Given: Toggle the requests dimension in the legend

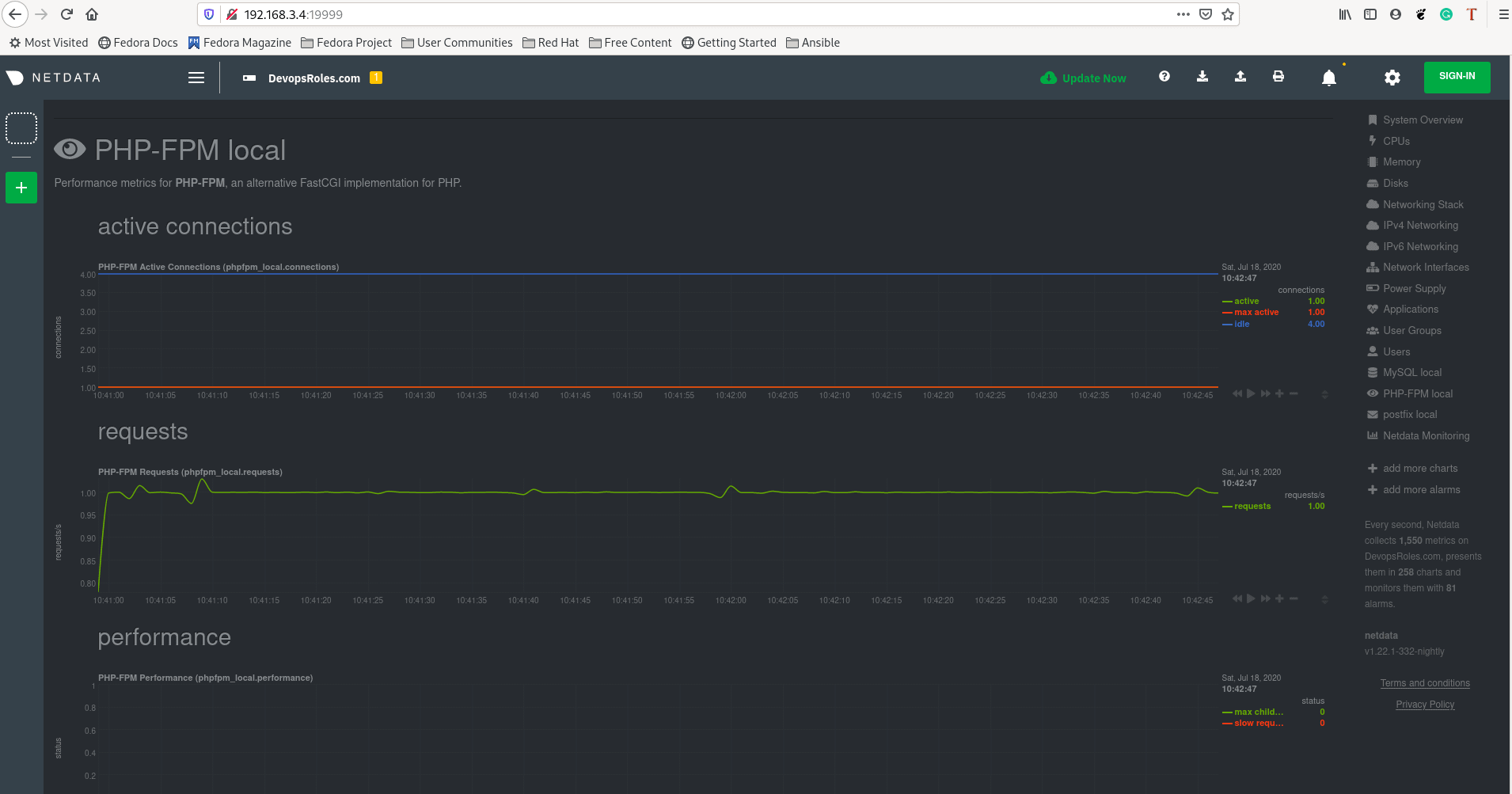Looking at the screenshot, I should coord(1252,506).
